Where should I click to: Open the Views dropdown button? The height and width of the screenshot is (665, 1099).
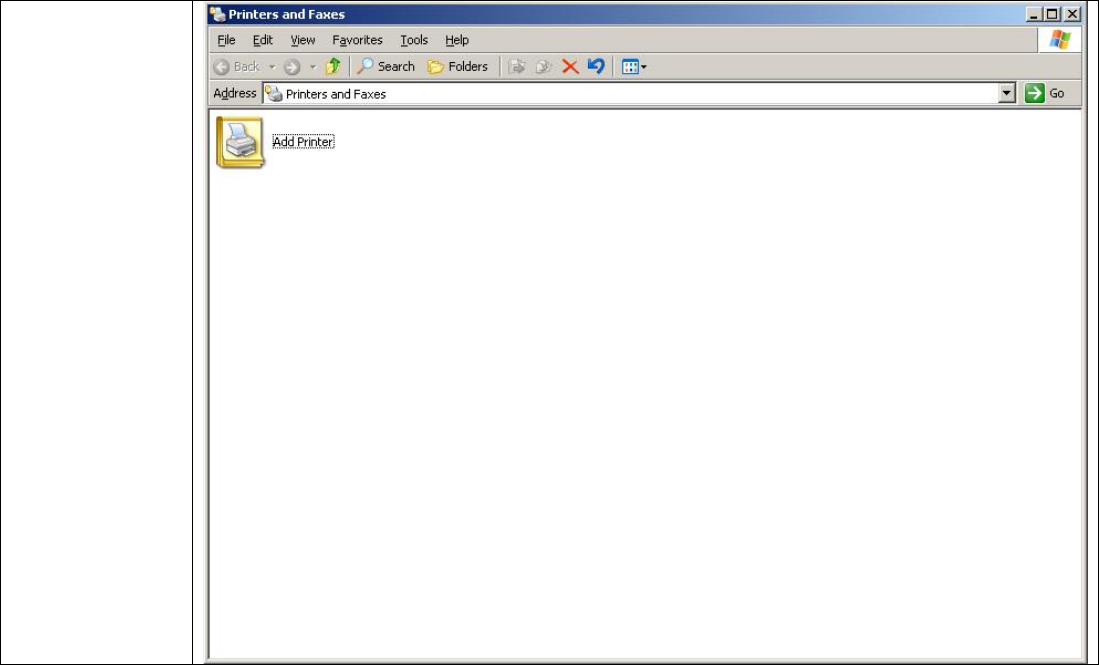click(x=634, y=67)
